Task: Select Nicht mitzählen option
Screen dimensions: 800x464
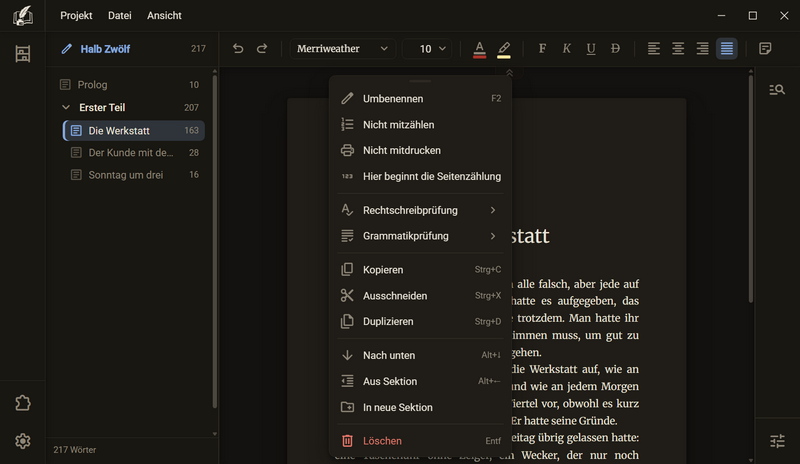Action: [420, 125]
